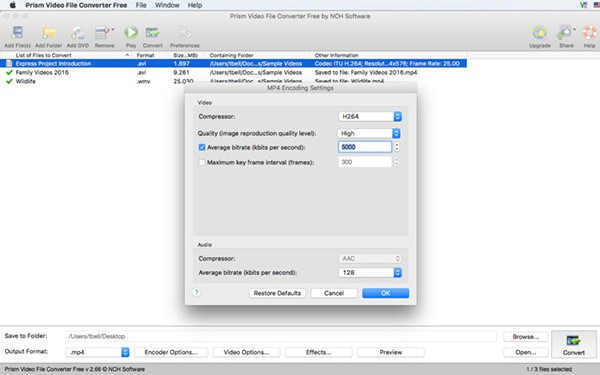Open the Output Format .mp4 dropdown
This screenshot has width=600, height=375.
pos(97,352)
